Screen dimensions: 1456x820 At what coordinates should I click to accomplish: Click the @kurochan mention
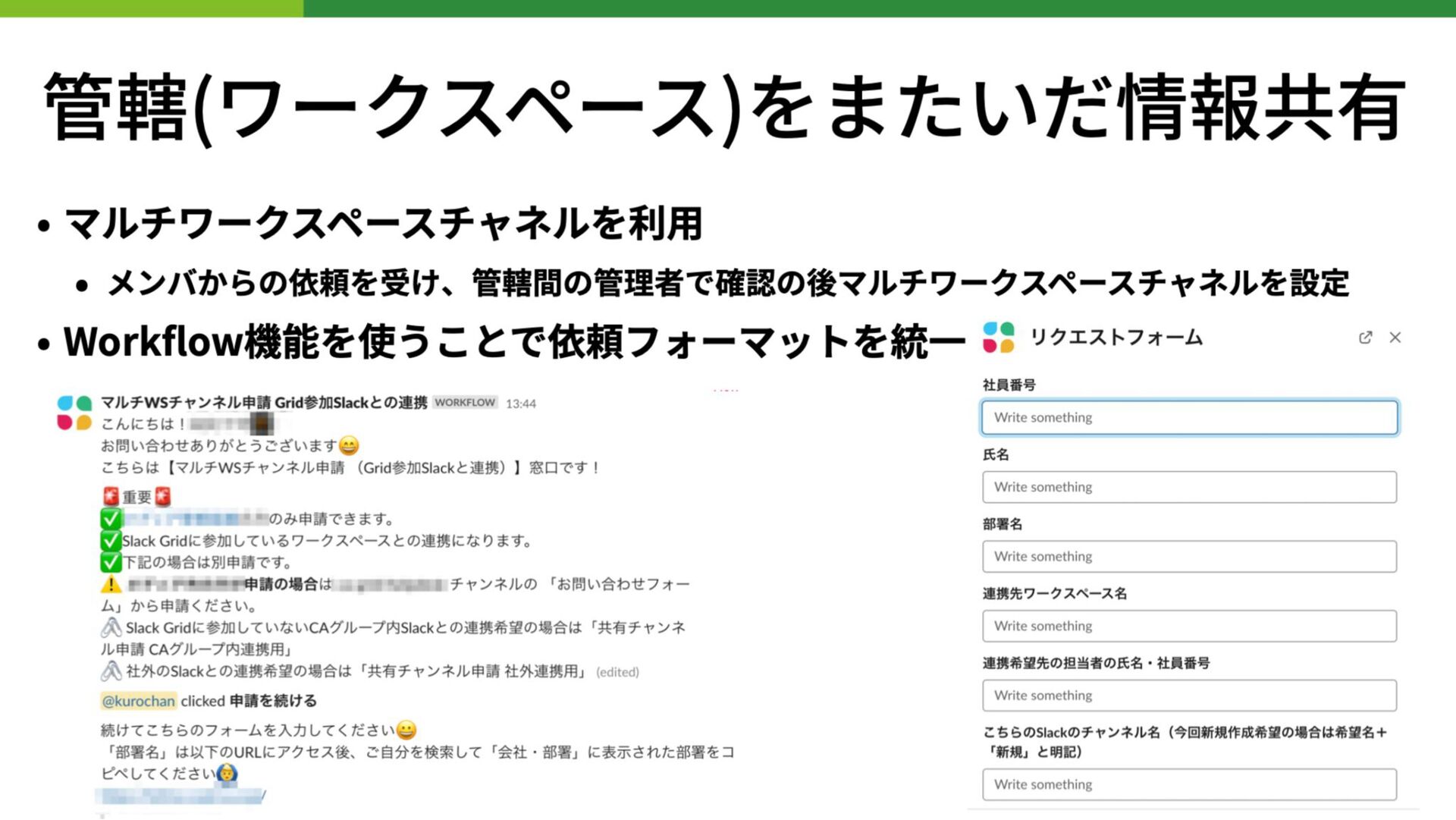138,701
